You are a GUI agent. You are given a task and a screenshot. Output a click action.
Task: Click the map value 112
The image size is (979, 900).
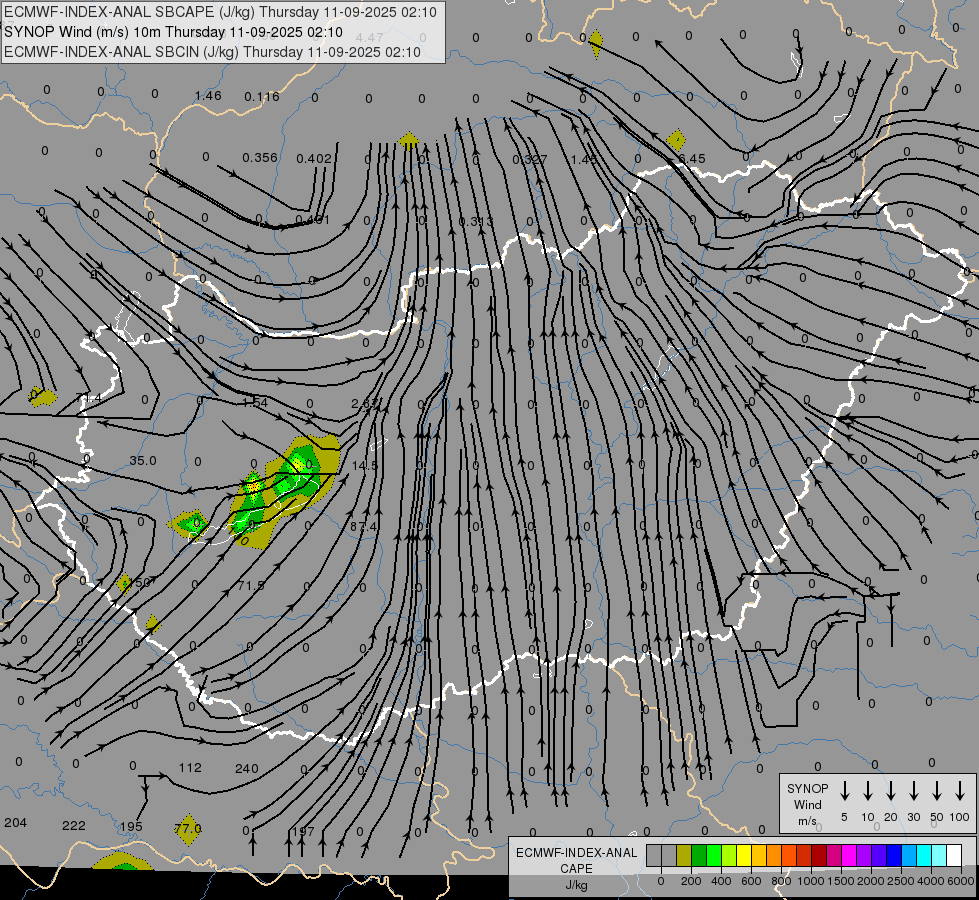click(x=190, y=768)
